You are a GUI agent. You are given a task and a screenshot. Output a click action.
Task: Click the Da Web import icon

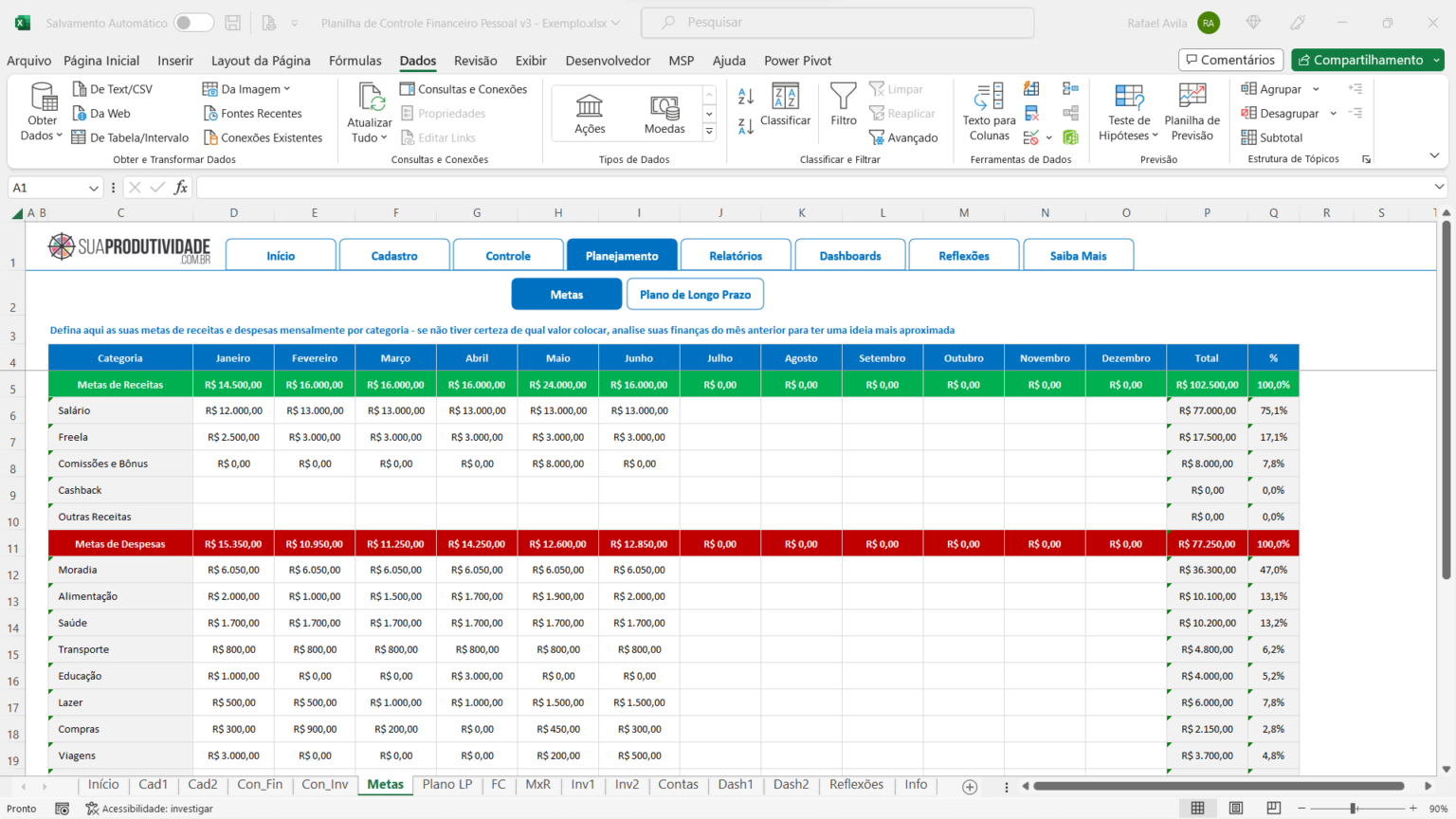click(80, 113)
